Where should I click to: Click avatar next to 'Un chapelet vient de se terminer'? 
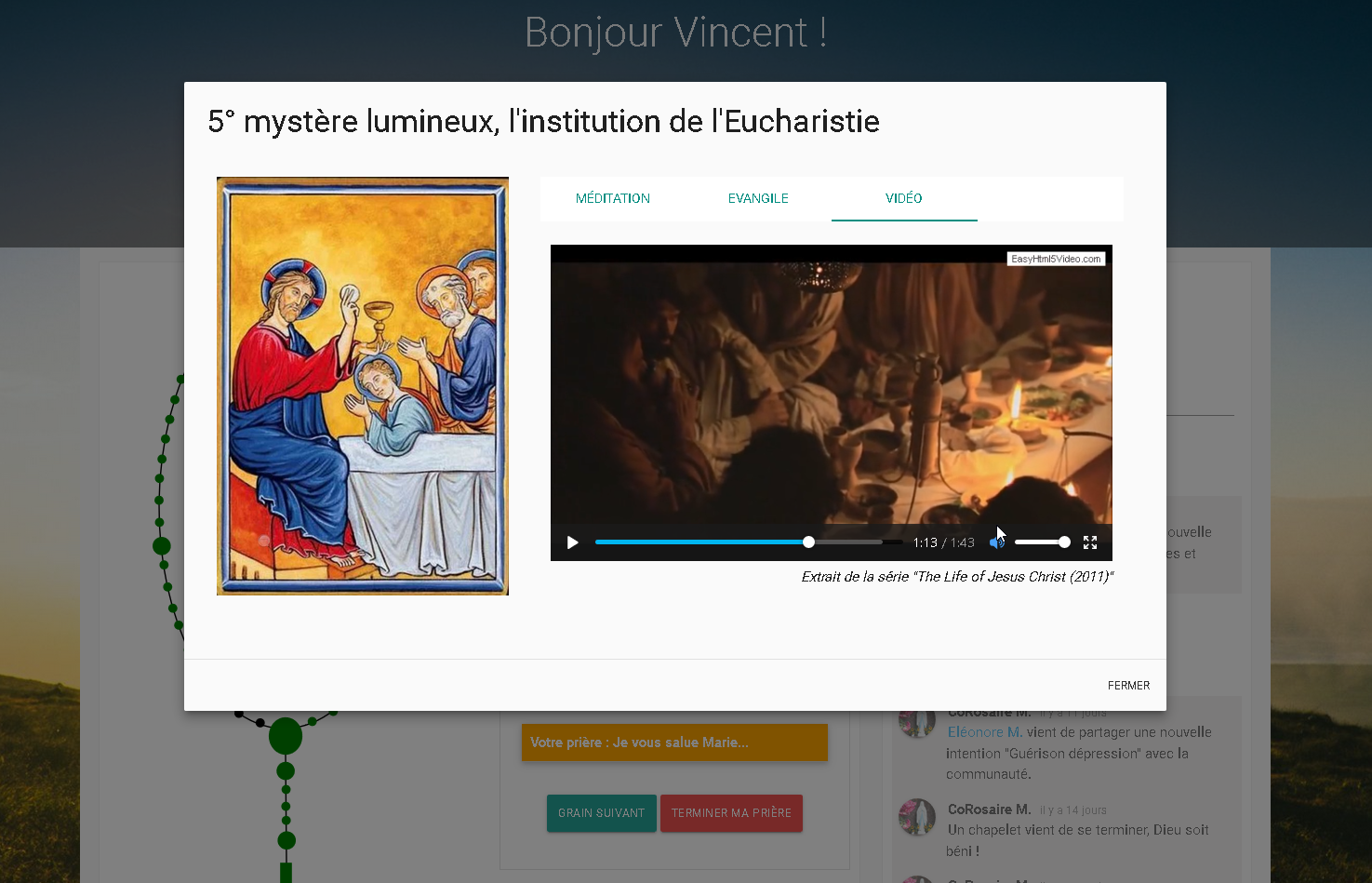pos(916,817)
